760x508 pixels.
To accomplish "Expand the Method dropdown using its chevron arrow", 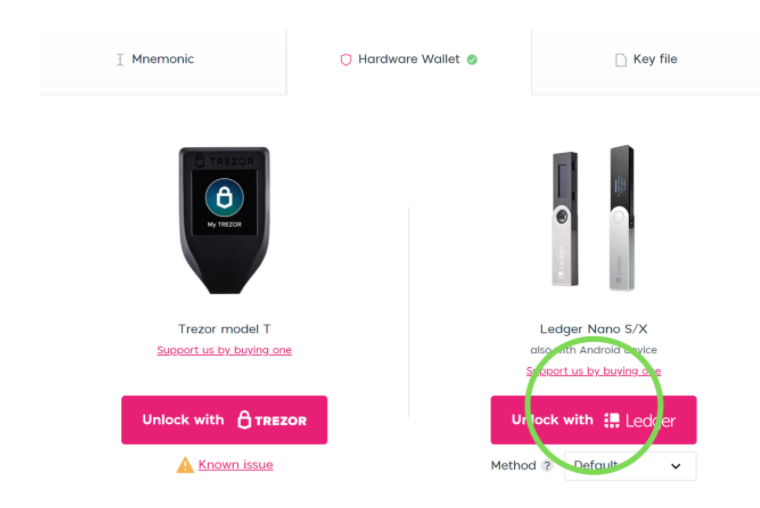I will pyautogui.click(x=676, y=466).
